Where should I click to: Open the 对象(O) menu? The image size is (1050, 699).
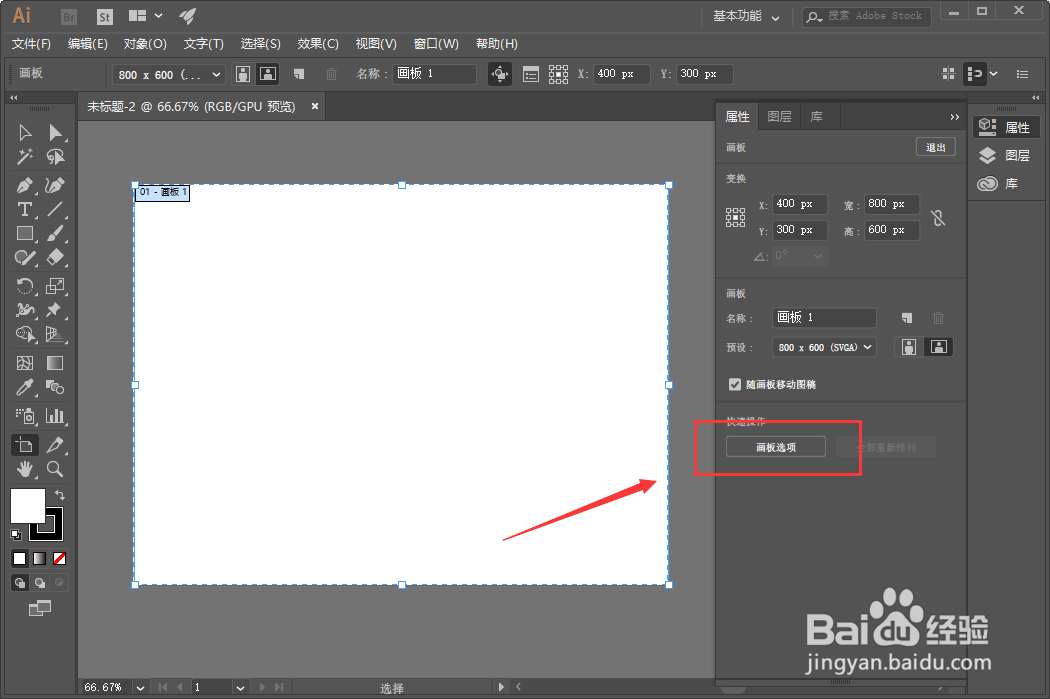coord(145,44)
